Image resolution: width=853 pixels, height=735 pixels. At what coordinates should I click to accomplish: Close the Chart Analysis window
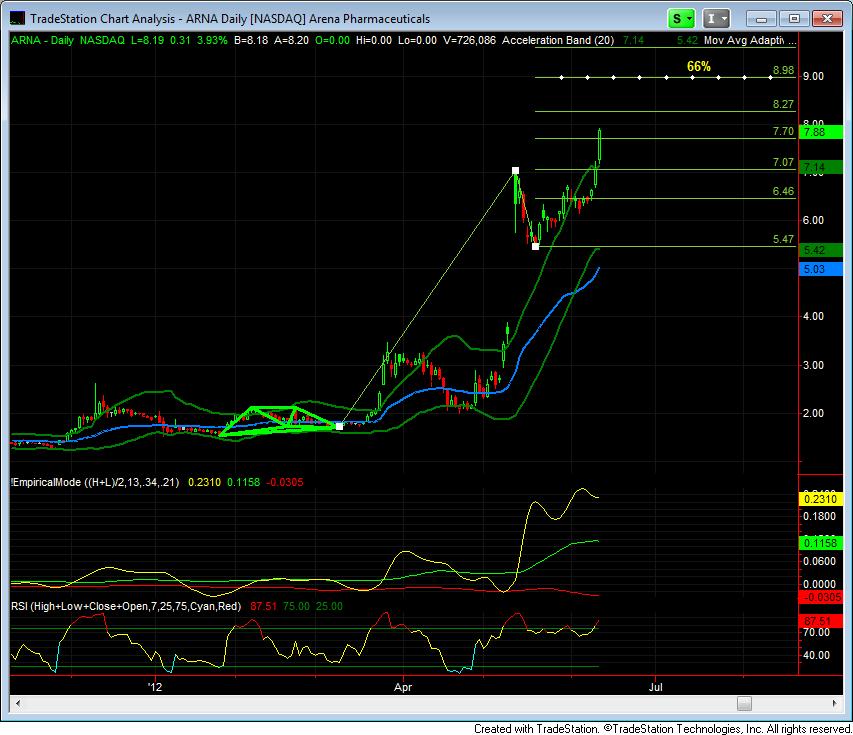(827, 18)
